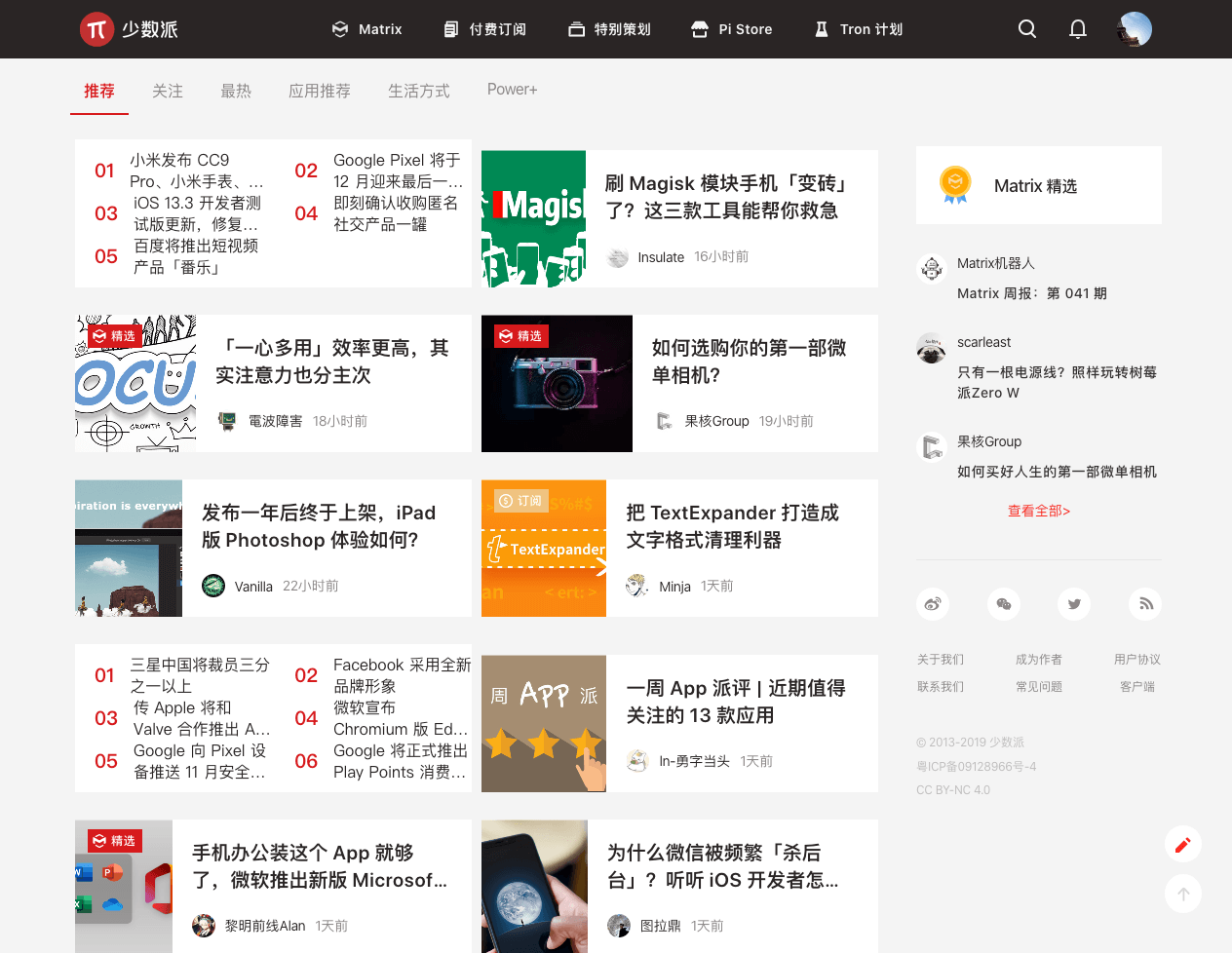This screenshot has width=1232, height=953.
Task: Open the 成为作者 footer link
Action: [1039, 659]
